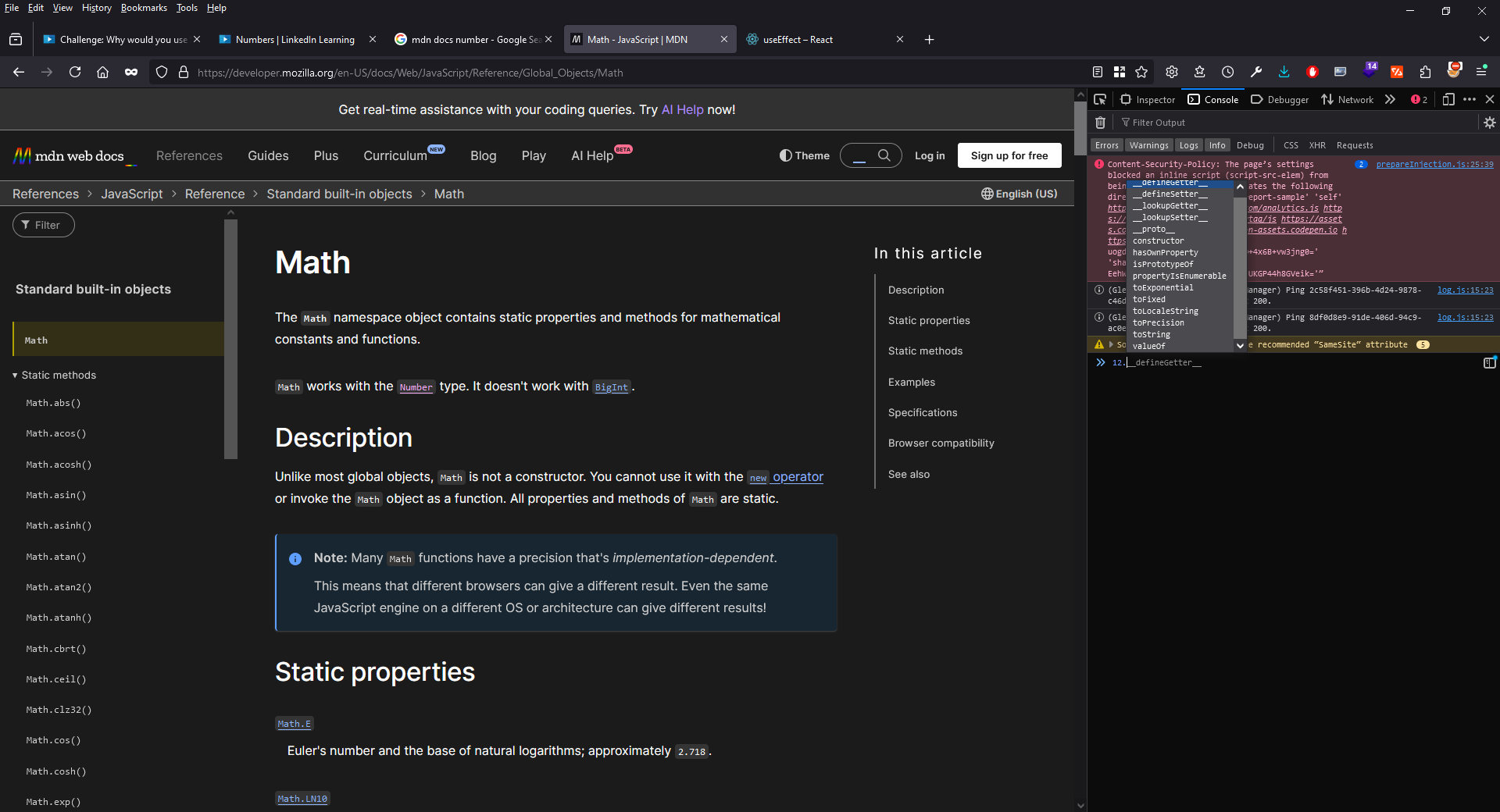Follow prepareInjection.js:25:39 source link
Image resolution: width=1500 pixels, height=812 pixels.
1434,164
